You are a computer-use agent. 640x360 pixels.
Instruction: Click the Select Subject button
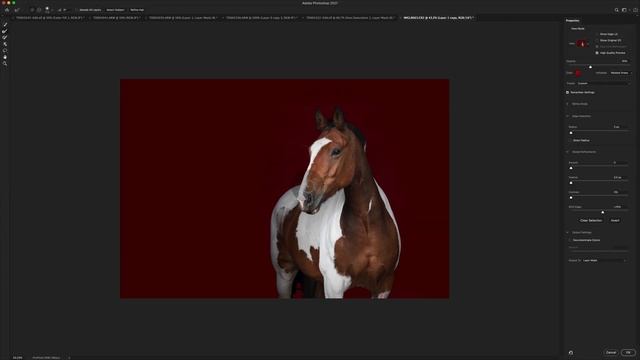116,10
